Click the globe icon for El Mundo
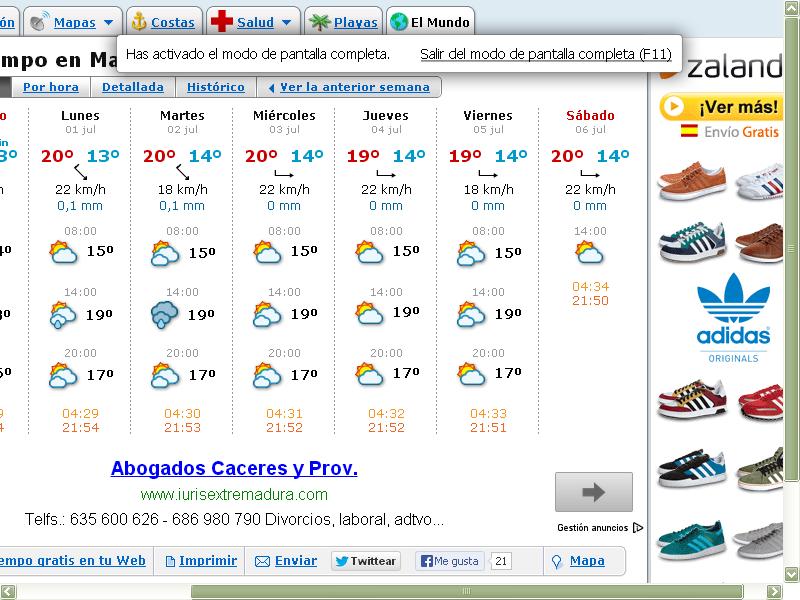Image resolution: width=800 pixels, height=600 pixels. 399,22
